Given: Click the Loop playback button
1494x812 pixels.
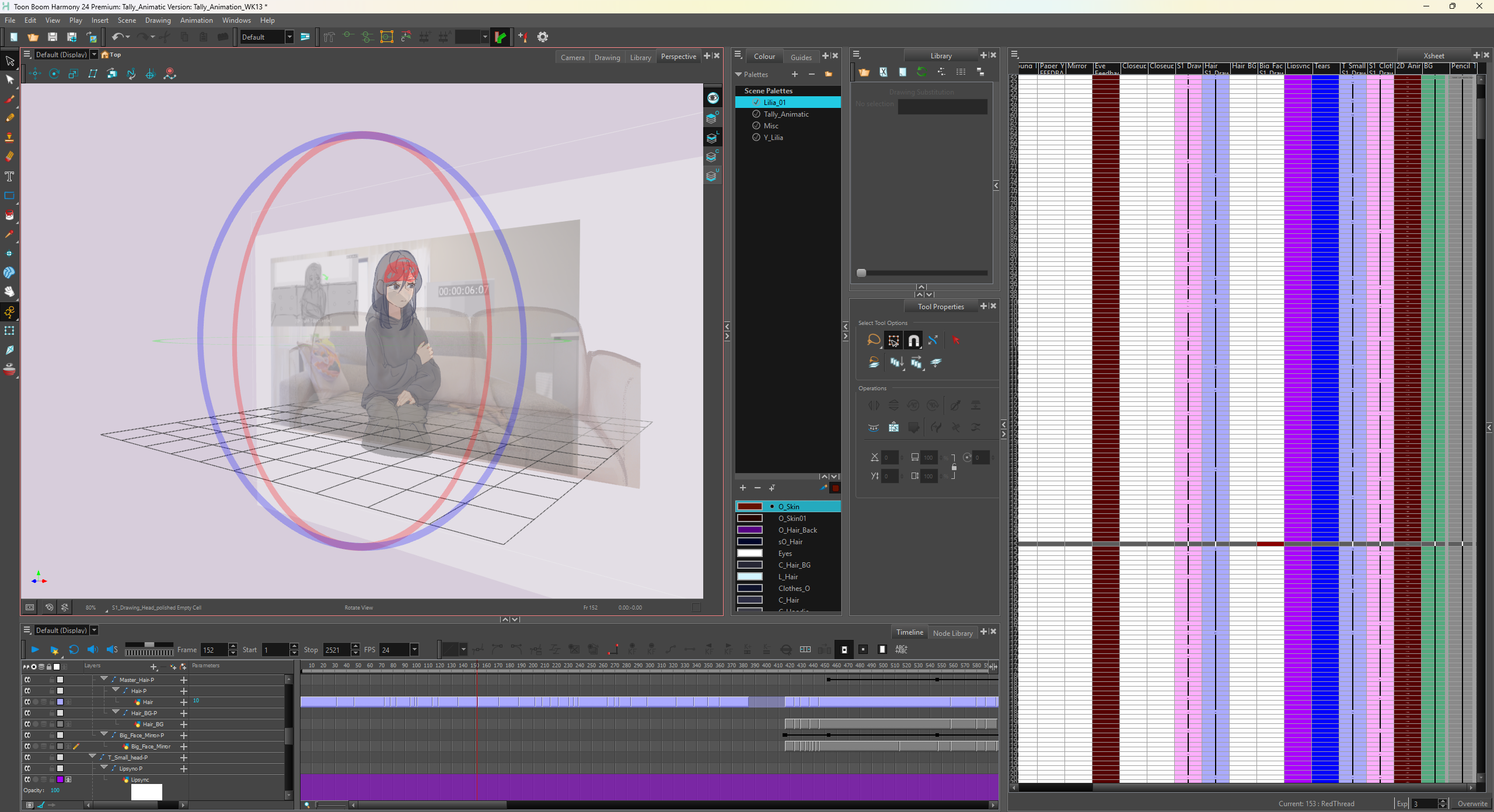Looking at the screenshot, I should [74, 649].
